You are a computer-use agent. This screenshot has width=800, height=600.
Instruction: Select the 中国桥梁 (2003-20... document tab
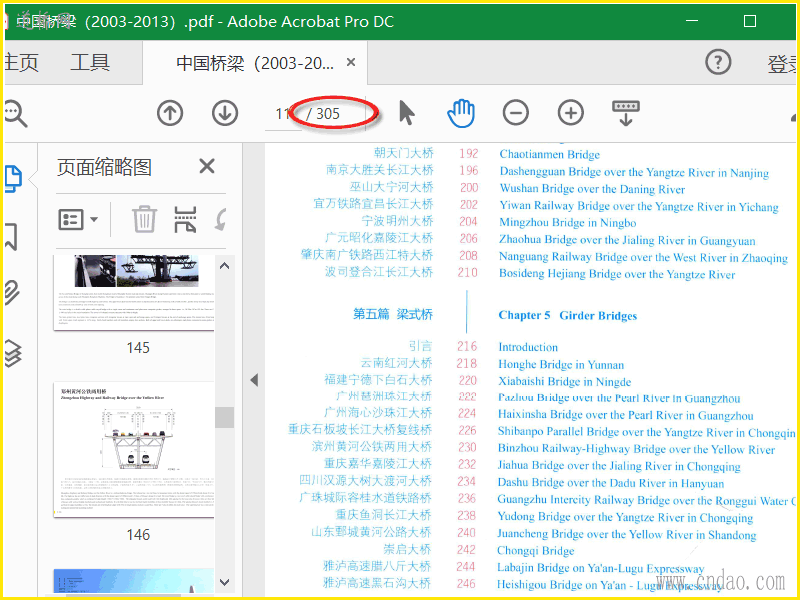(x=255, y=63)
